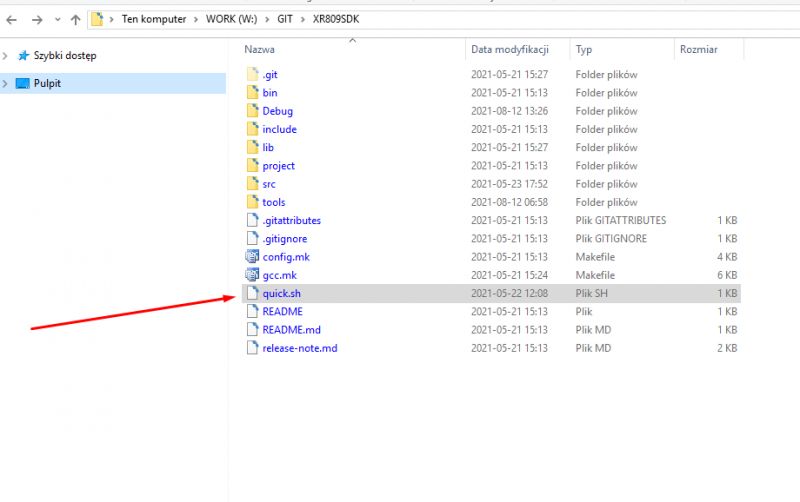Select the .gitattributes file name
Viewport: 800px width, 502px height.
(x=291, y=220)
